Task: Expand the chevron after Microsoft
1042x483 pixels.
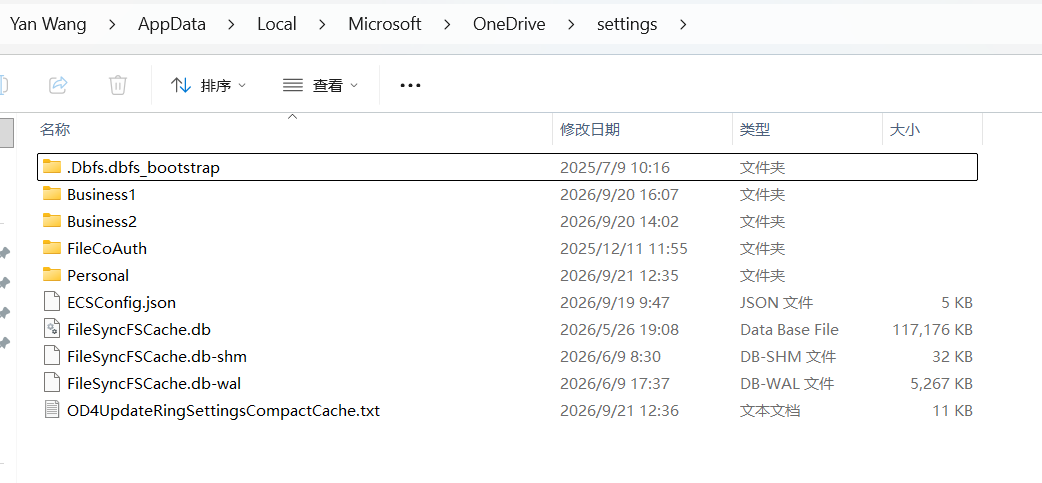Action: (447, 25)
